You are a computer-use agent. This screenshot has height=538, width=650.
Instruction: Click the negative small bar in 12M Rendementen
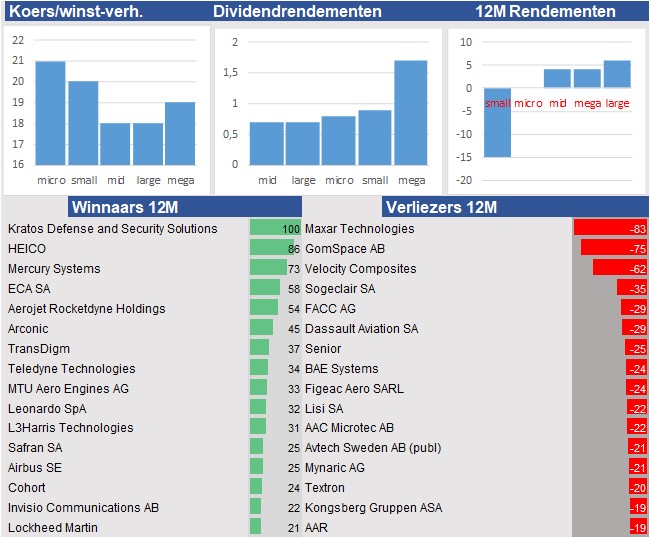pyautogui.click(x=497, y=122)
